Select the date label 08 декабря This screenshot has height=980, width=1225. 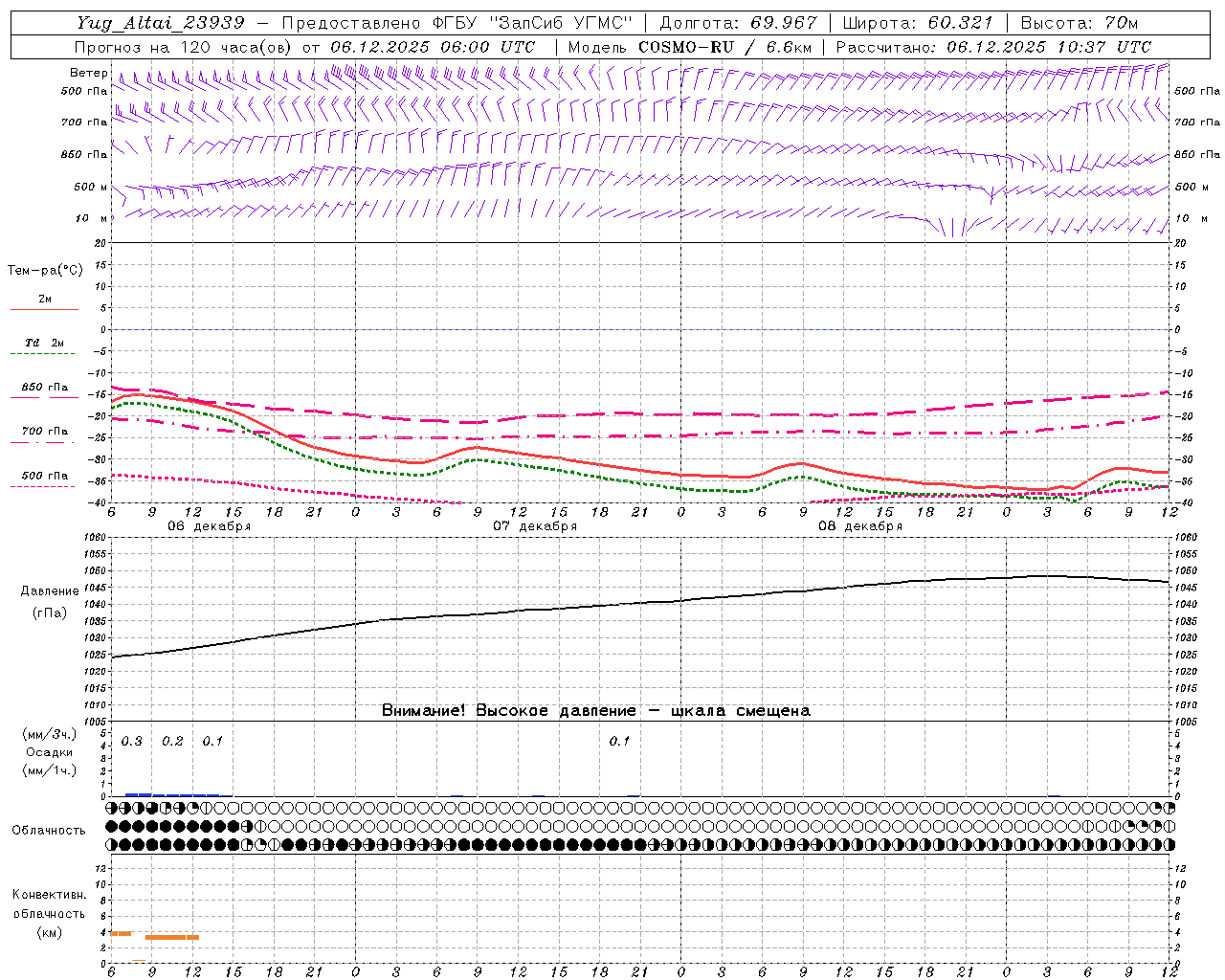[860, 526]
